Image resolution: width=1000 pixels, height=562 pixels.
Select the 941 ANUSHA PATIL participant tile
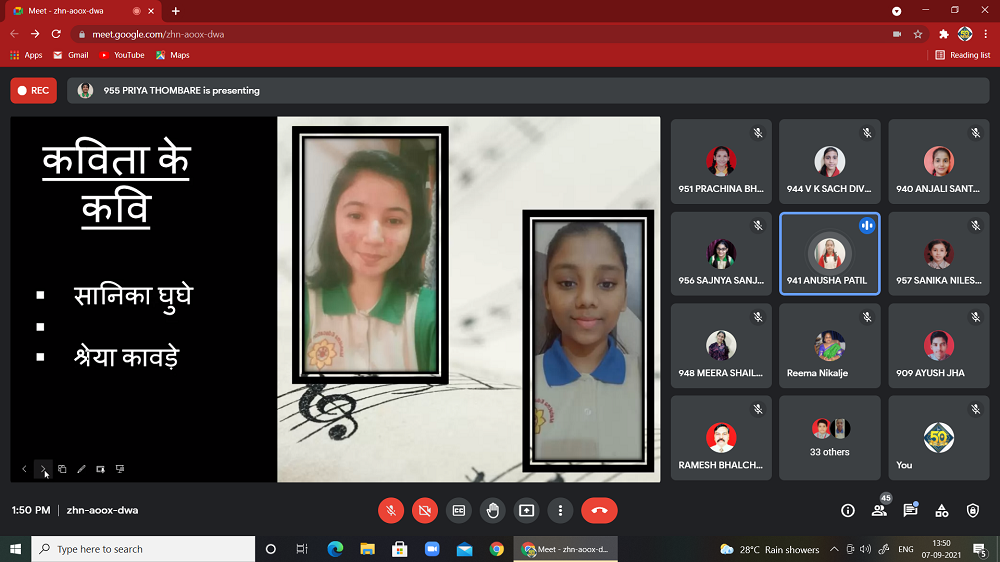830,254
